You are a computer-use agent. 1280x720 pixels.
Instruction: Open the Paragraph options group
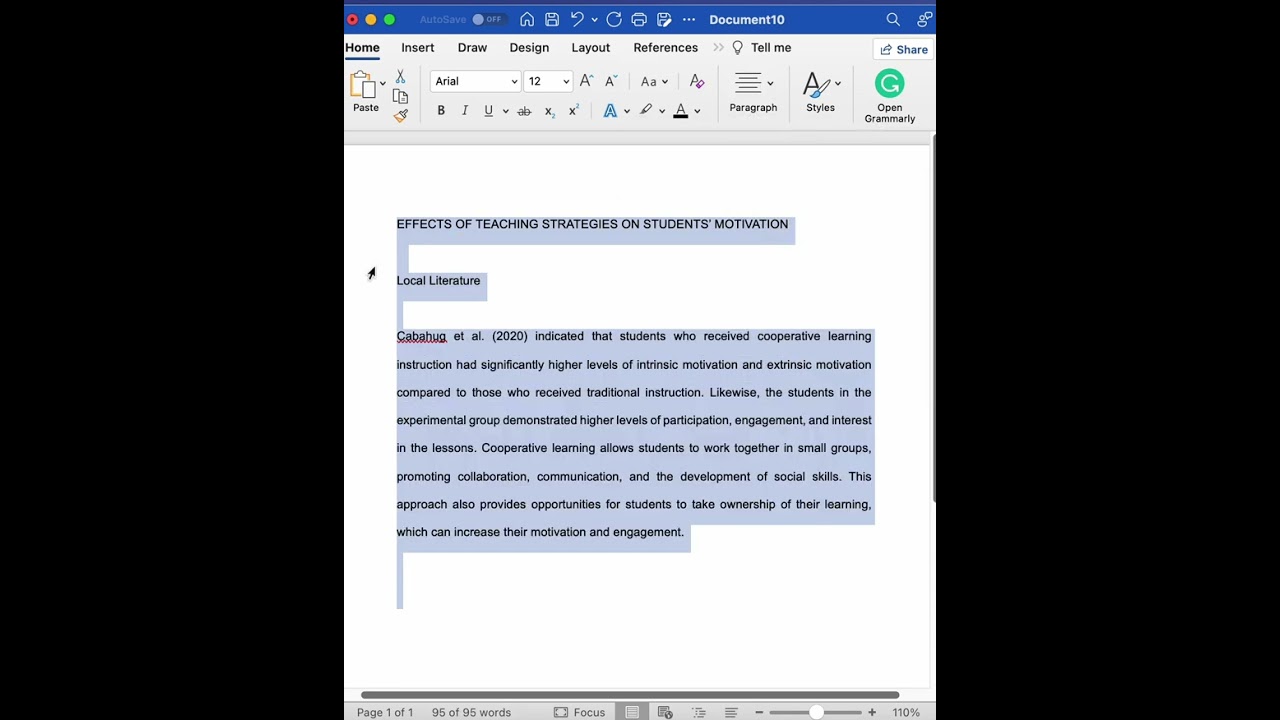coord(753,92)
